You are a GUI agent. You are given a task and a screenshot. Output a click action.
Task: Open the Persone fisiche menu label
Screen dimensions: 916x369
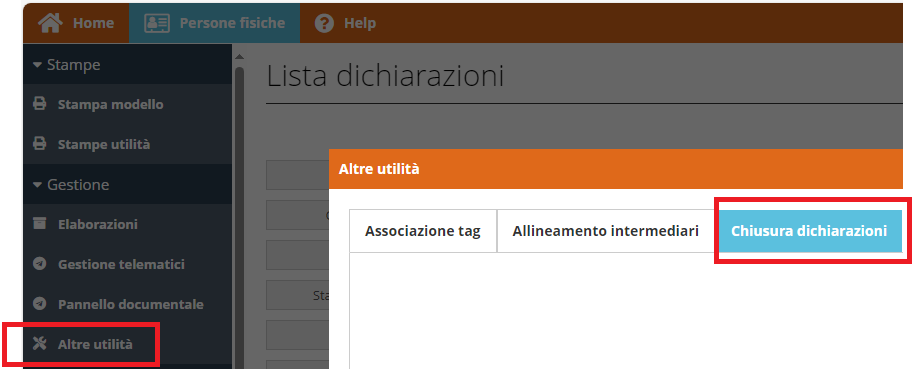[x=233, y=23]
